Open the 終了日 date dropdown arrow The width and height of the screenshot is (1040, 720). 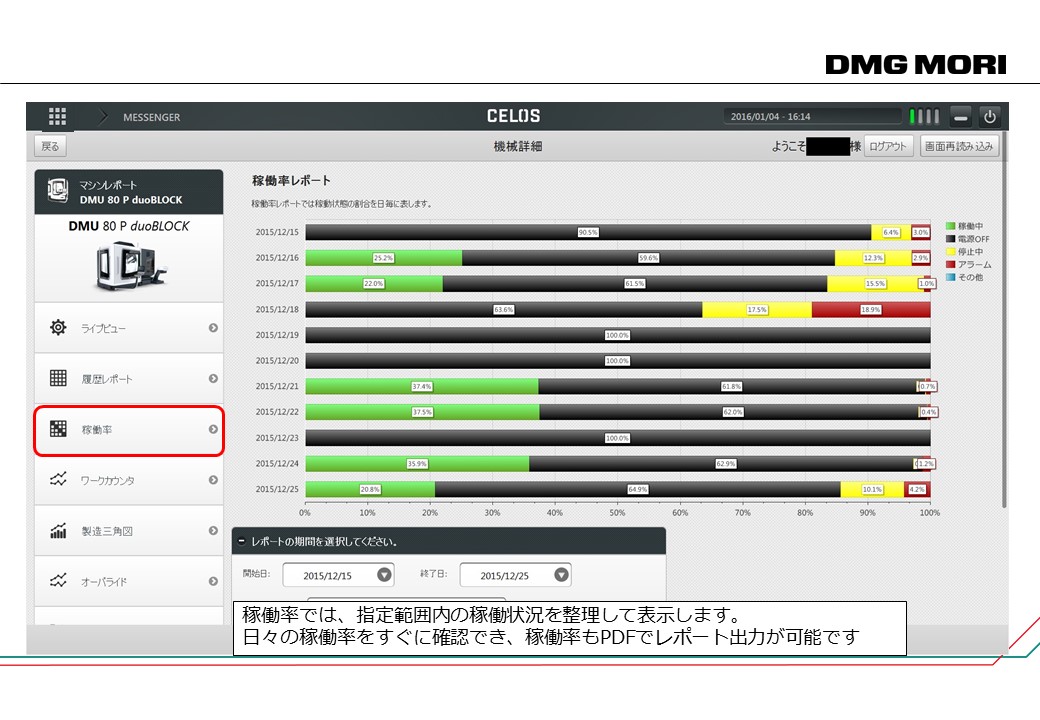click(x=561, y=575)
